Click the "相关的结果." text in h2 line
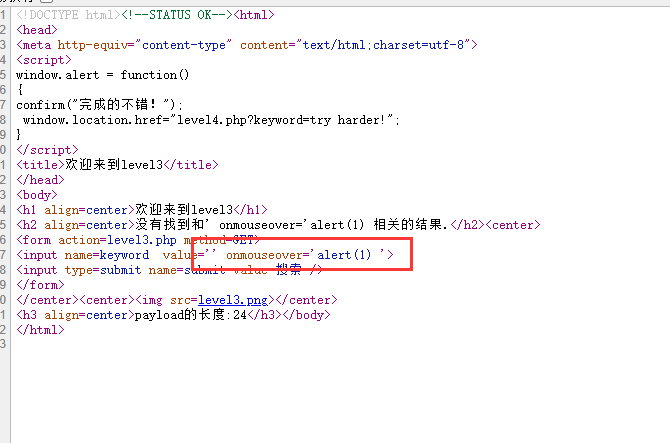 411,225
